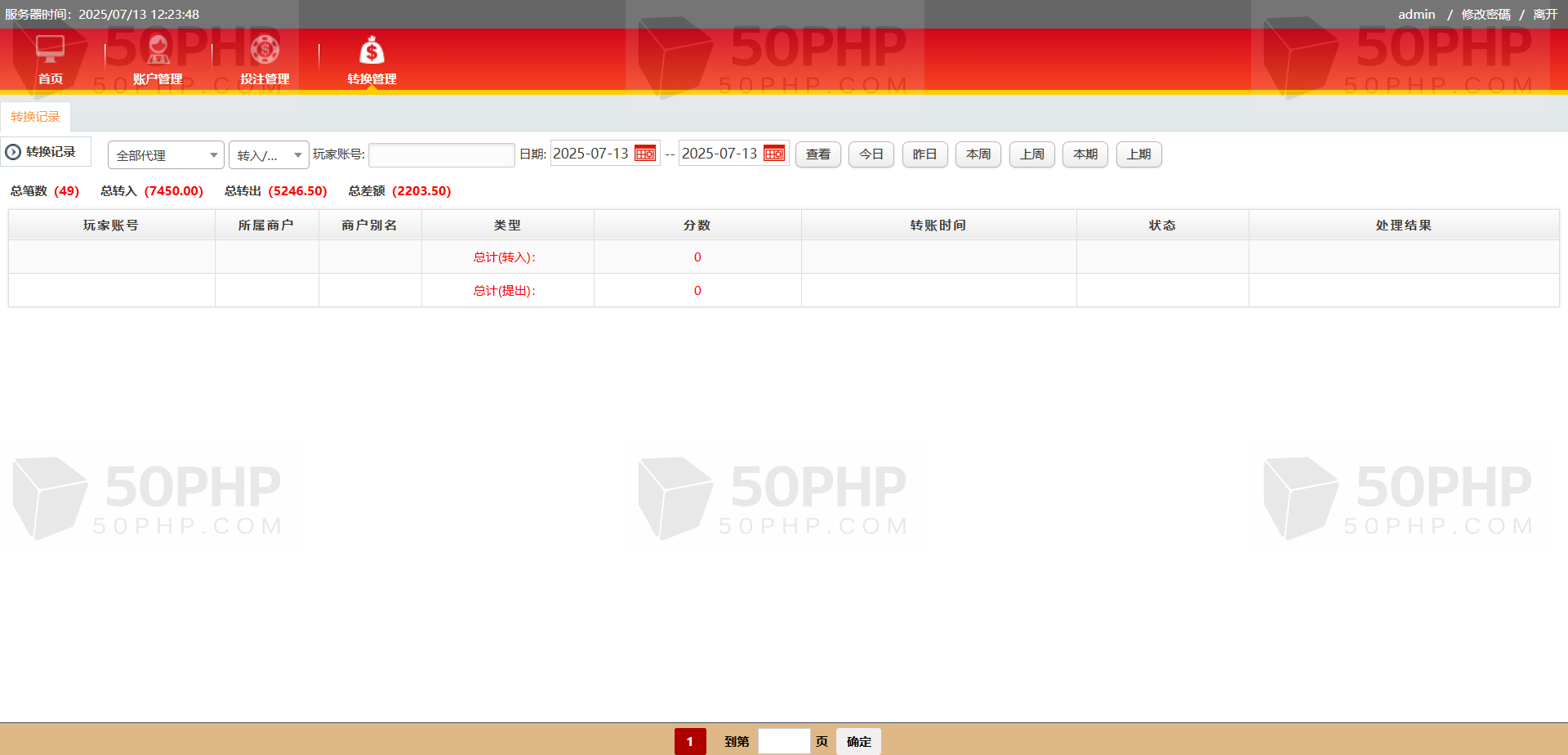Open transfer management money bag icon
The height and width of the screenshot is (755, 1568).
tap(372, 51)
